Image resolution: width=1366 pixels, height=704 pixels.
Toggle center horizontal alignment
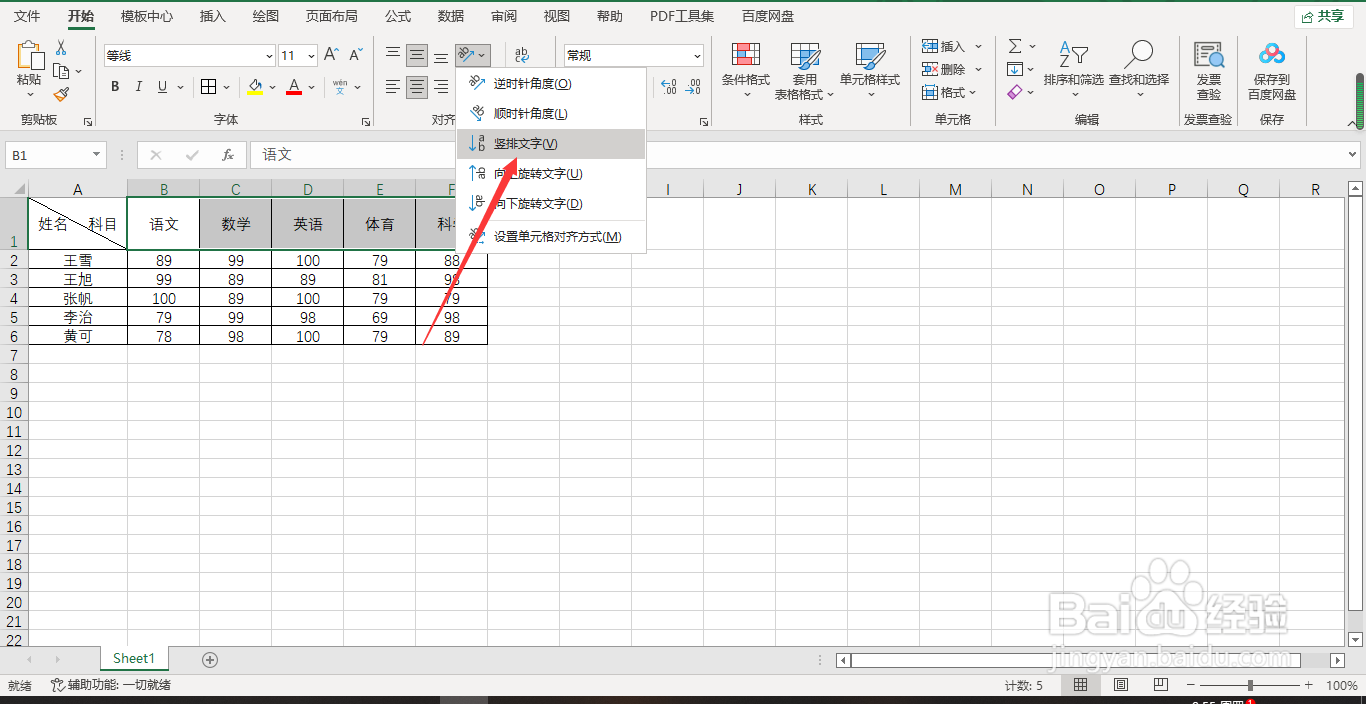pos(417,87)
